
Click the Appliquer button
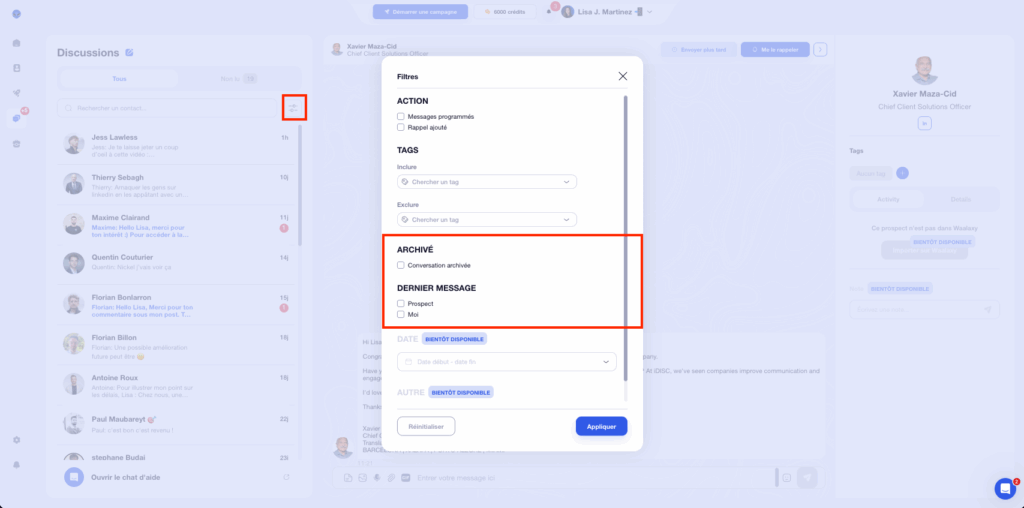(x=601, y=426)
